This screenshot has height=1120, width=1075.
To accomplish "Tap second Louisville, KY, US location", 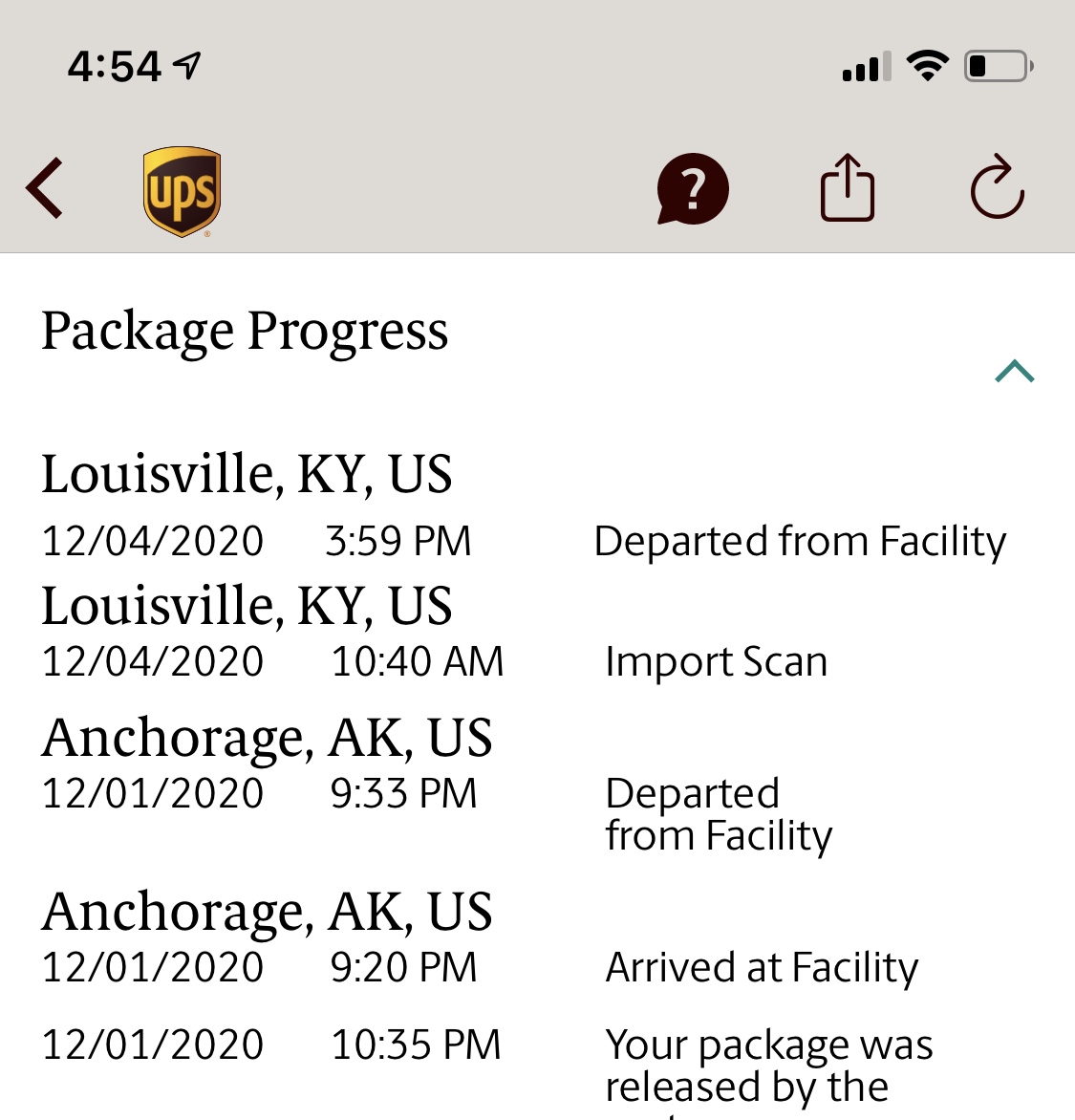I will [247, 606].
